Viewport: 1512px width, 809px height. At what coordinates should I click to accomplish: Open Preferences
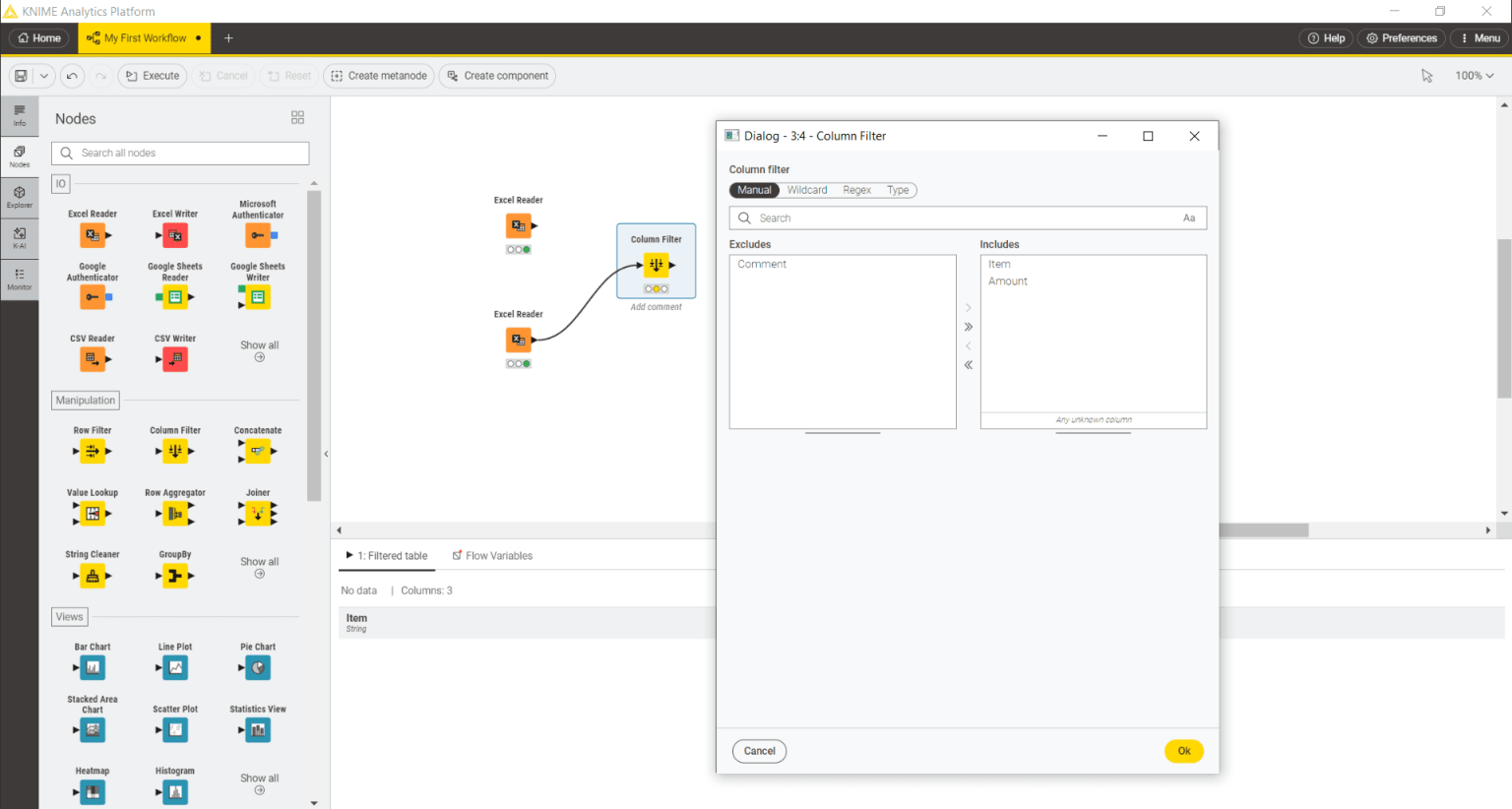coord(1401,38)
